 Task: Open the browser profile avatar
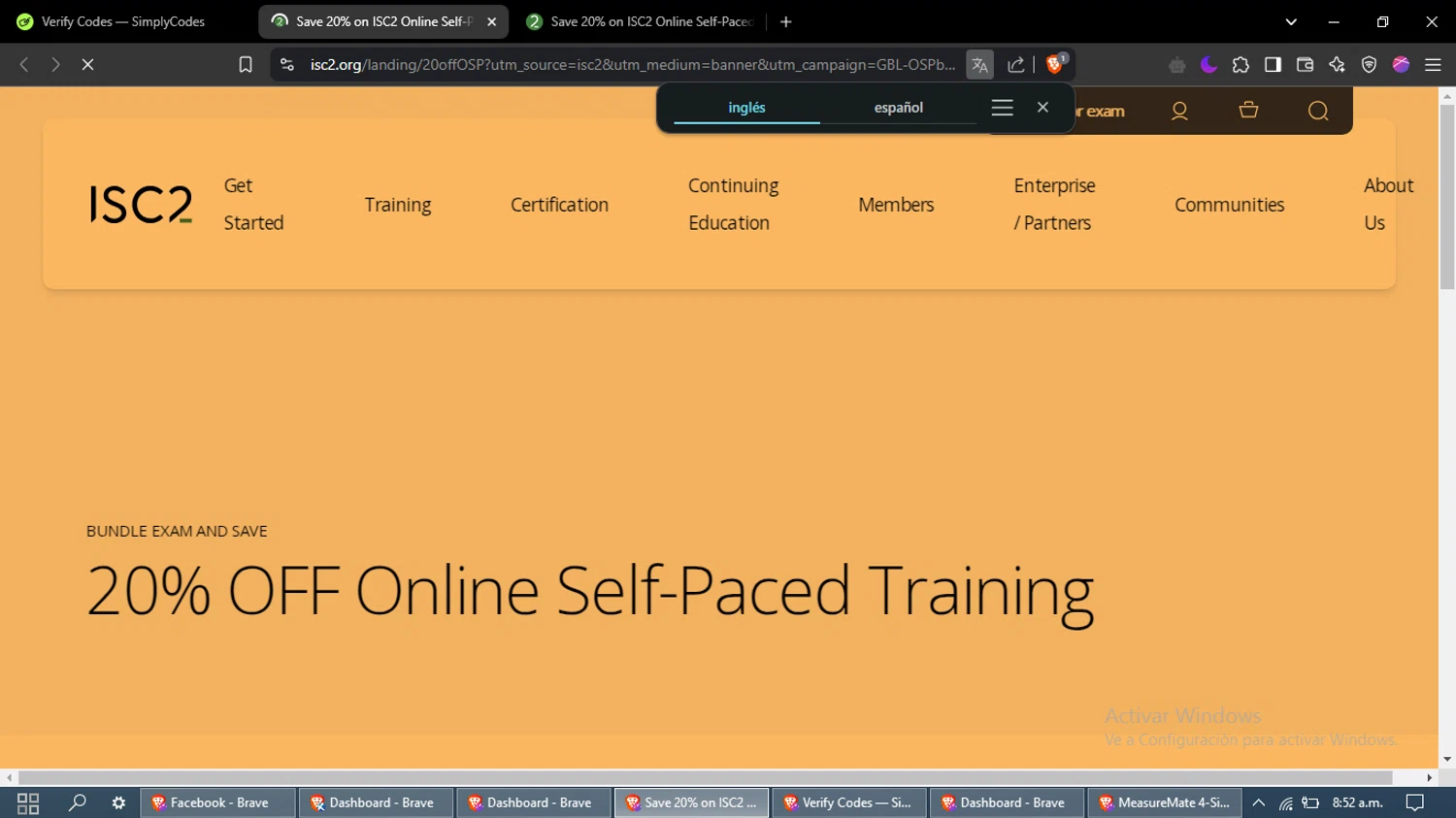[1401, 65]
